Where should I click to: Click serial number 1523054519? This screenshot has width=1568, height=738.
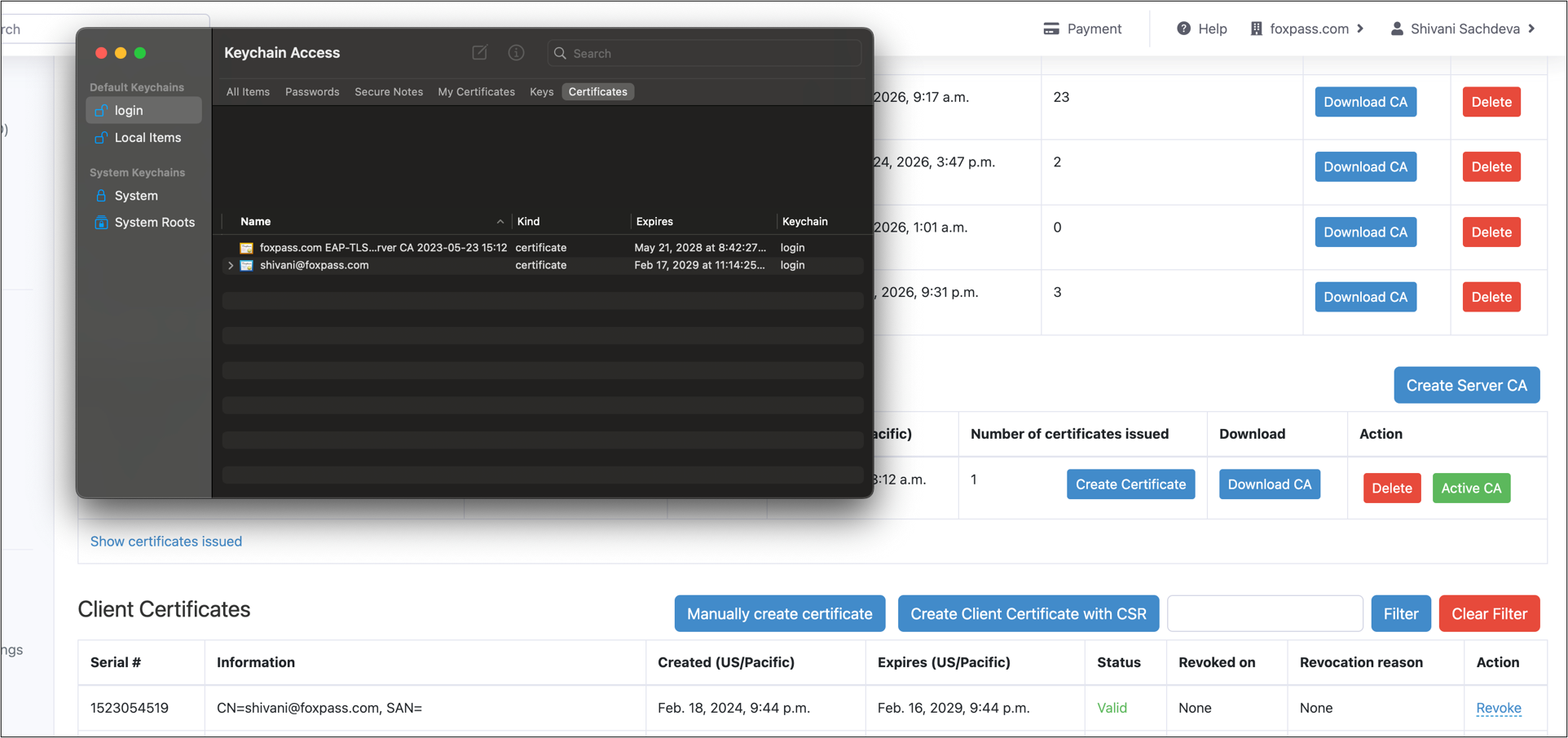[130, 708]
